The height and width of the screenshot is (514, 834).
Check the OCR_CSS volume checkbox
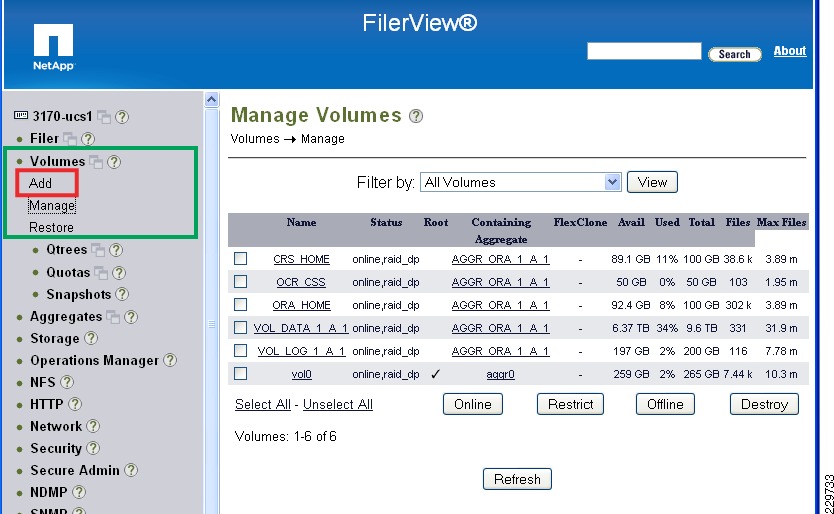(x=240, y=281)
